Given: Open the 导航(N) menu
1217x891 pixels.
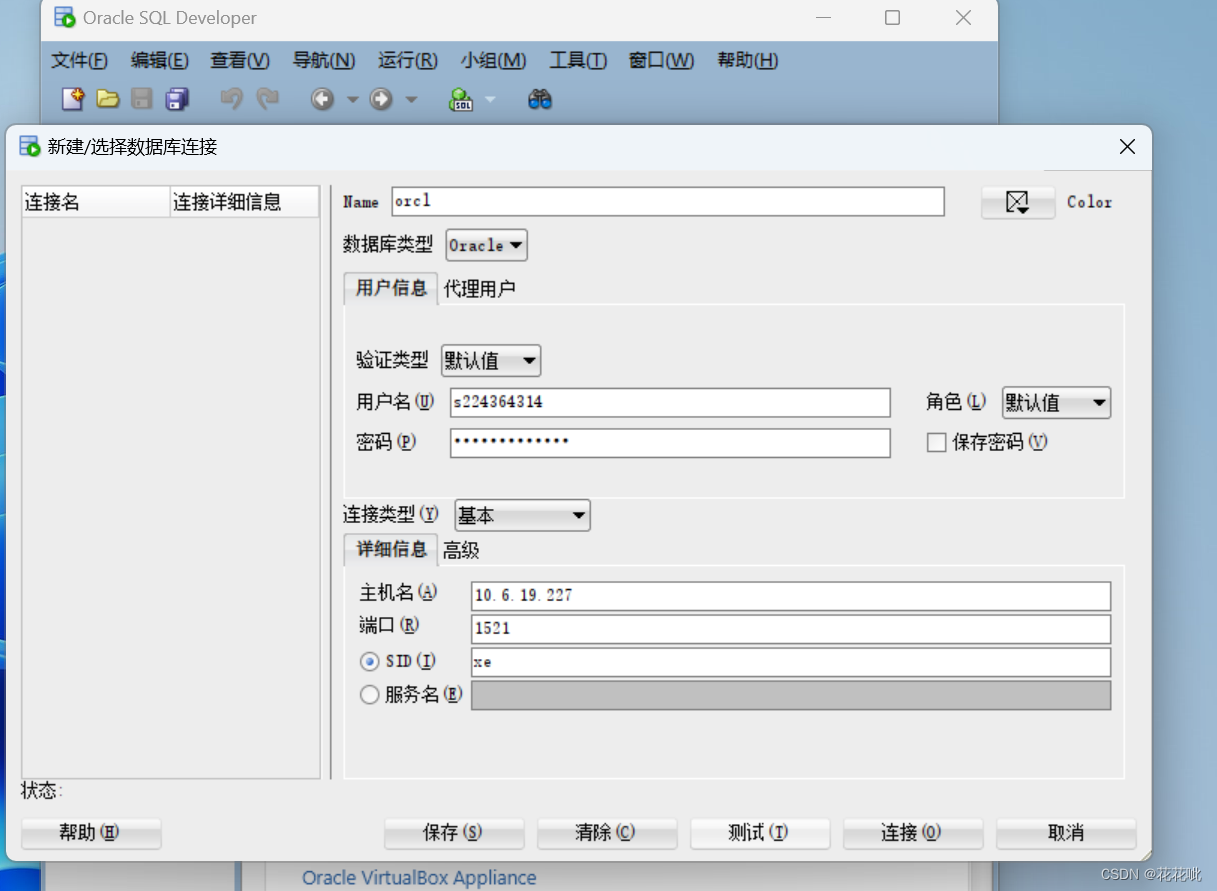Looking at the screenshot, I should click(x=324, y=60).
